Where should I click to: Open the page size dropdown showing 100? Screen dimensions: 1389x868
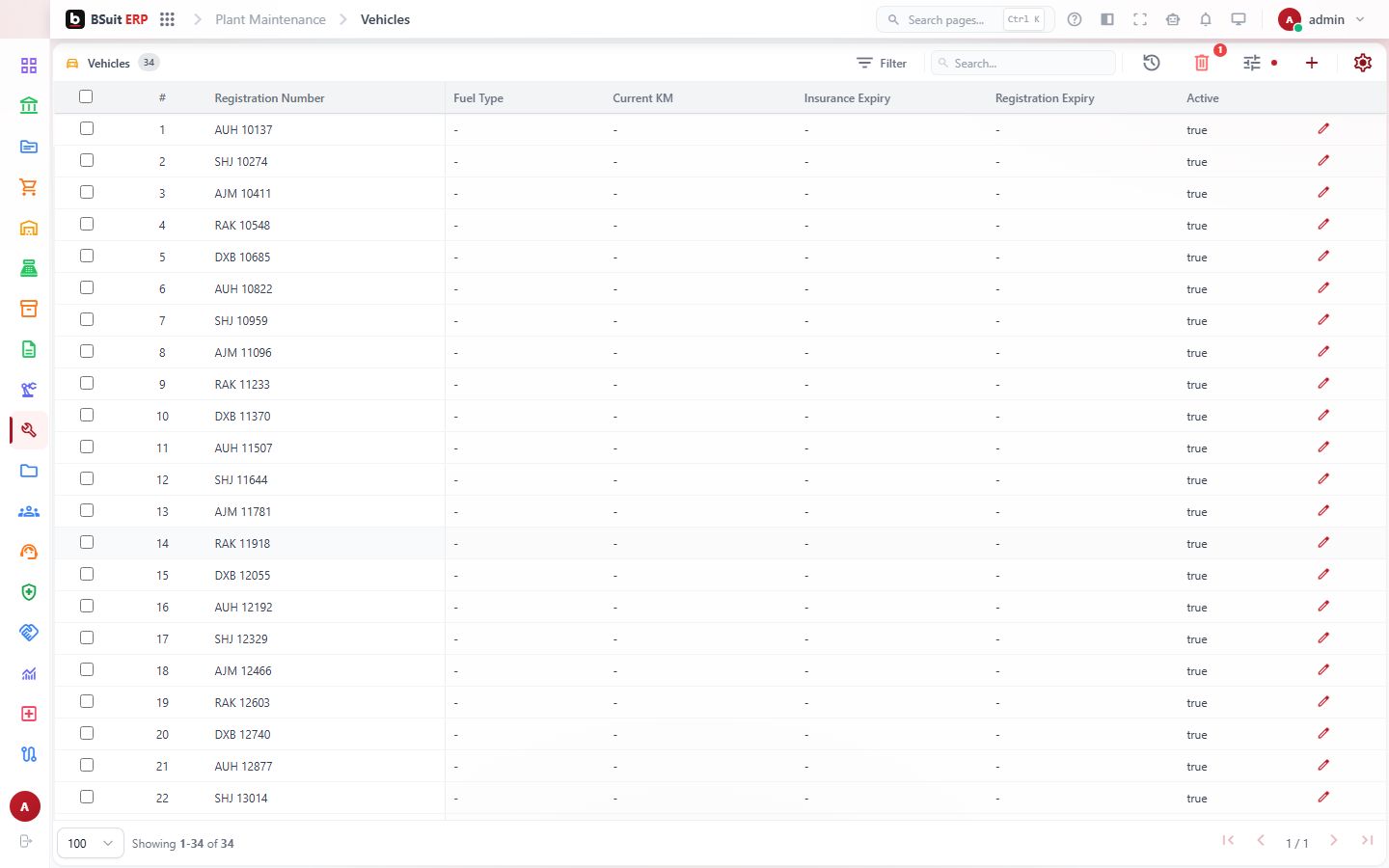[91, 843]
